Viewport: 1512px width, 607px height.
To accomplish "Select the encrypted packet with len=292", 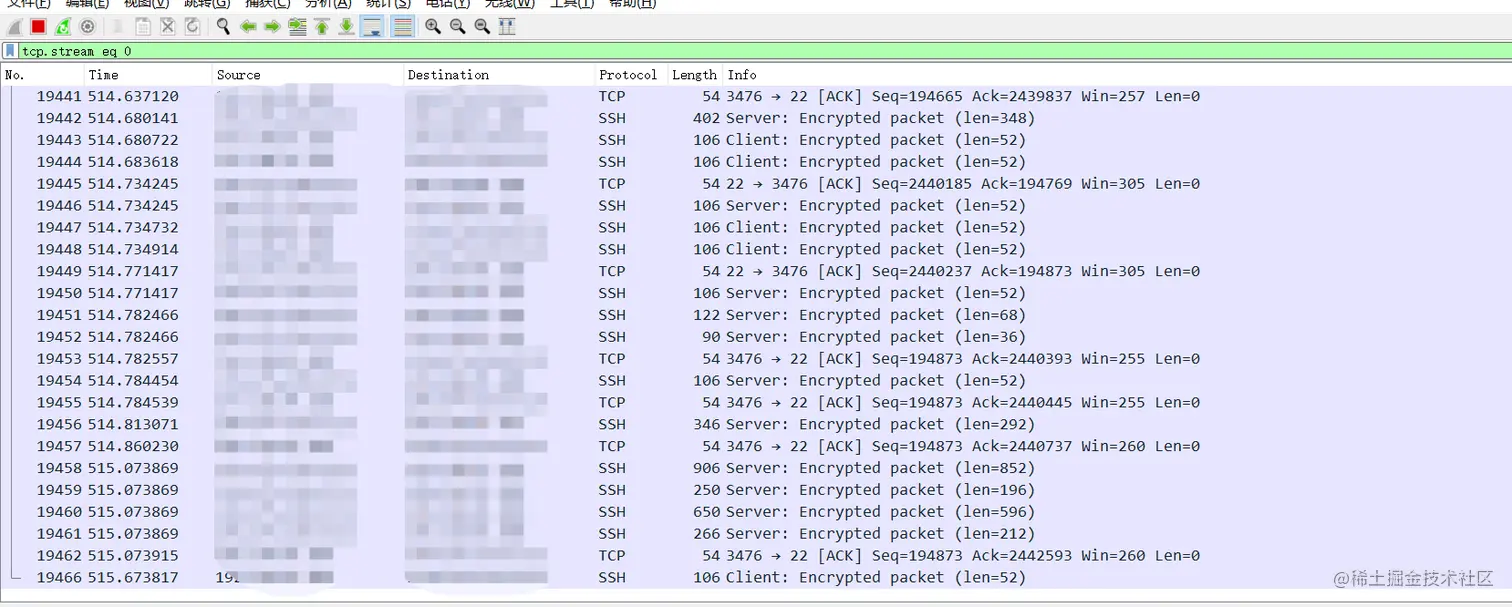I will coord(756,424).
